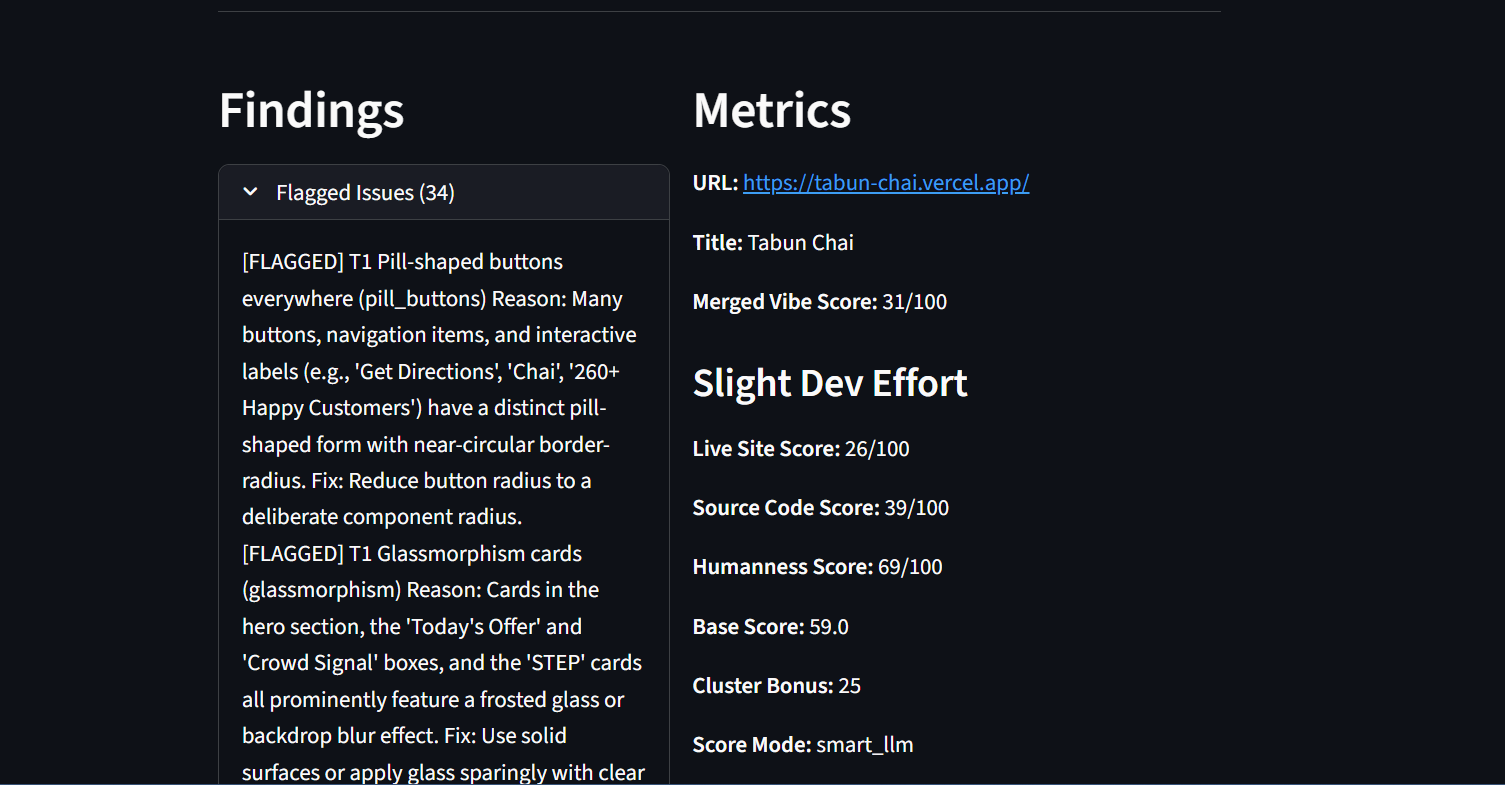Select the Title: Tabun Chai text
Screen dimensions: 1505x785
pyautogui.click(x=773, y=242)
